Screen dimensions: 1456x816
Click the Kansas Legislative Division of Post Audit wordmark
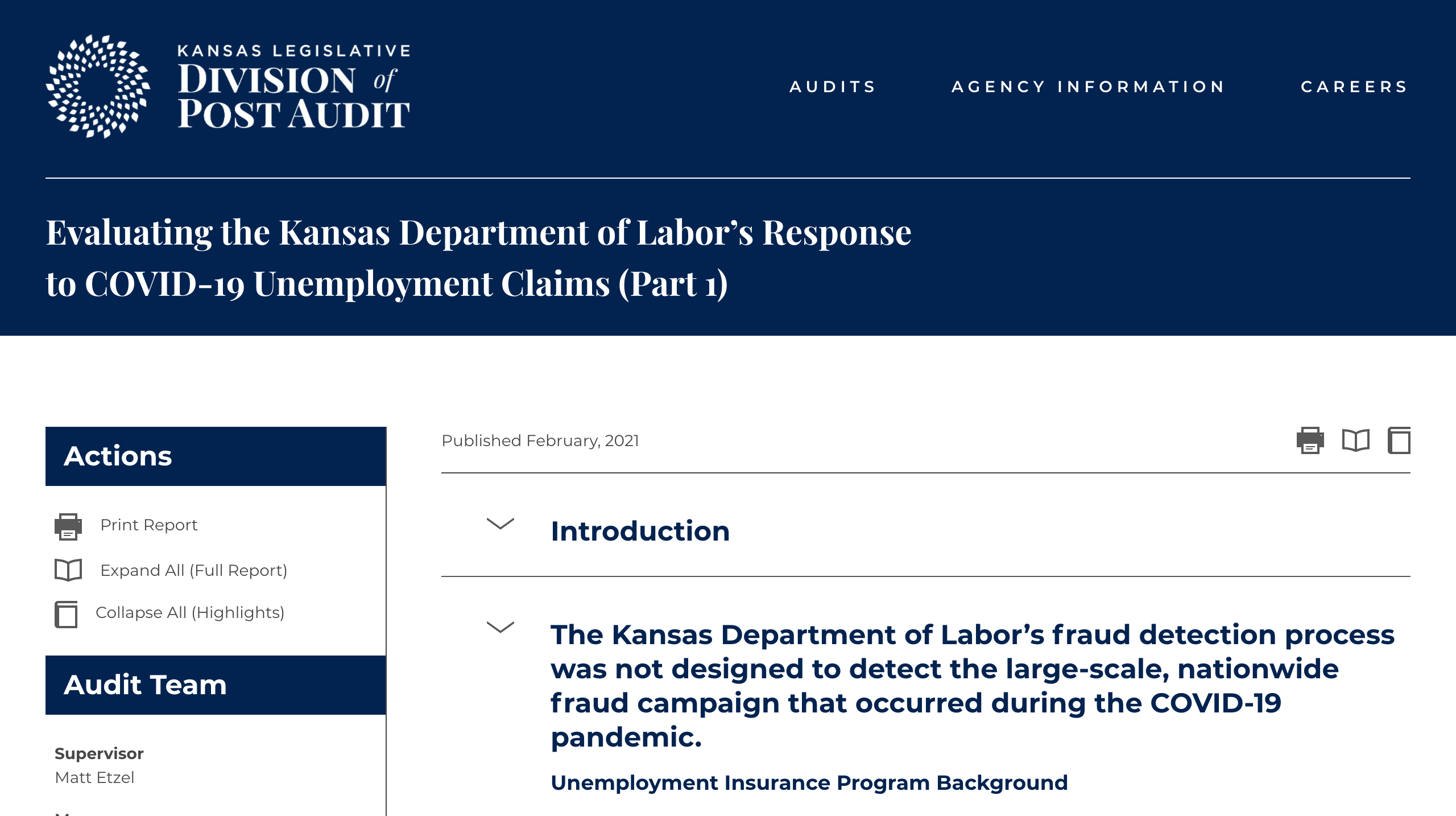[x=293, y=86]
